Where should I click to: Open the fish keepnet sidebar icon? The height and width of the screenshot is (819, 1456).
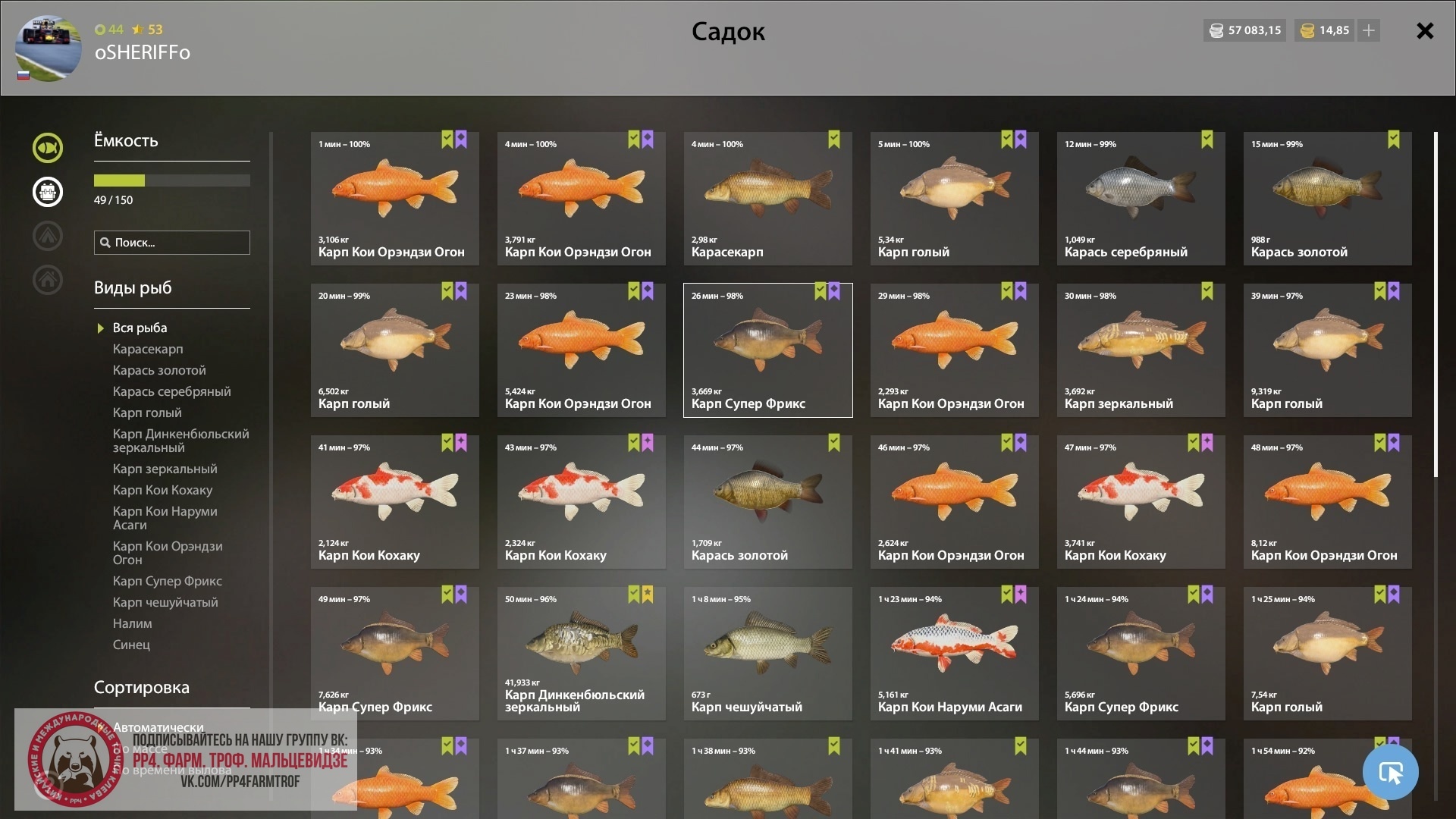[x=47, y=148]
